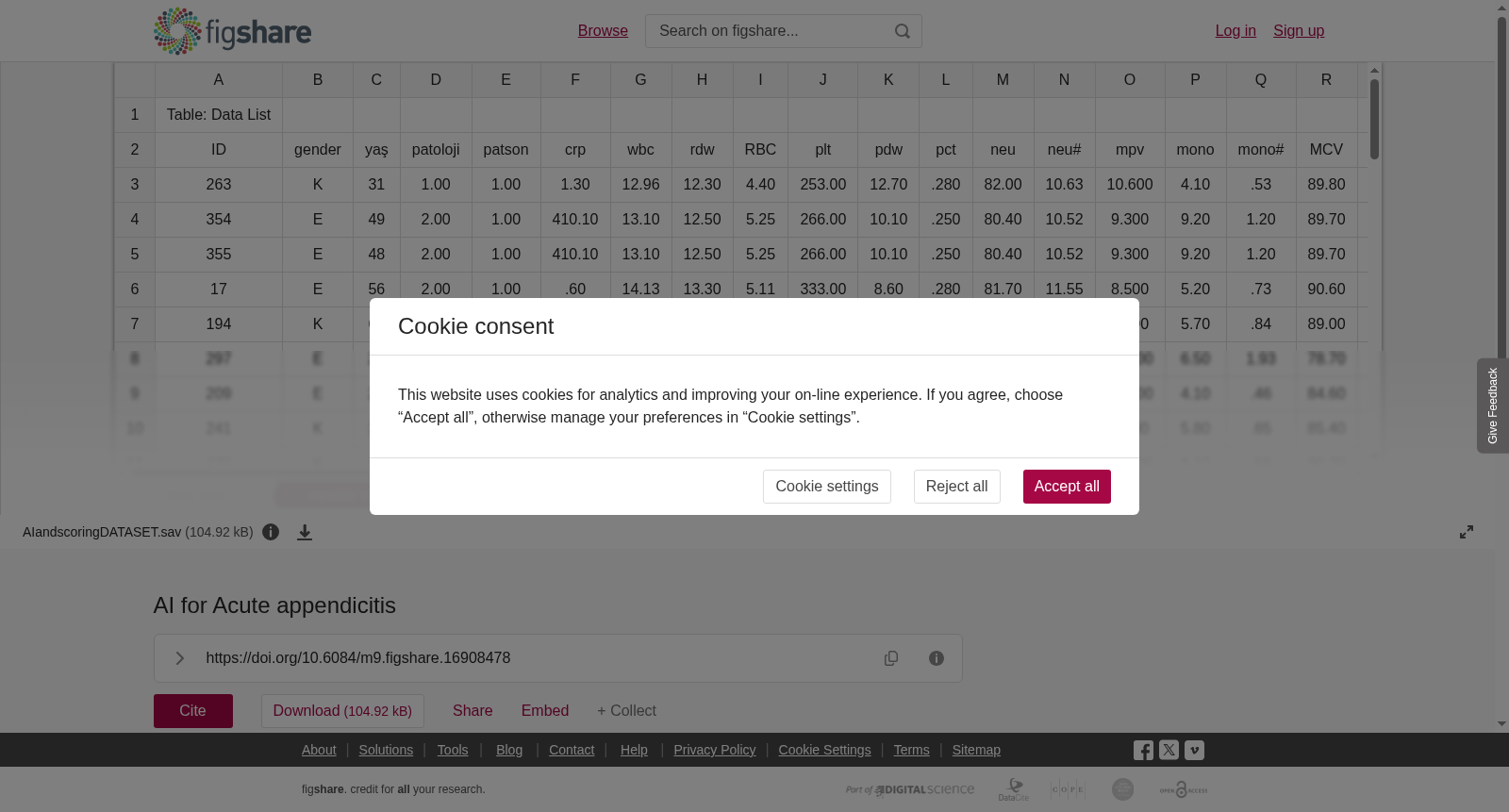This screenshot has width=1509, height=812.
Task: Open Help footer link
Action: tap(634, 750)
